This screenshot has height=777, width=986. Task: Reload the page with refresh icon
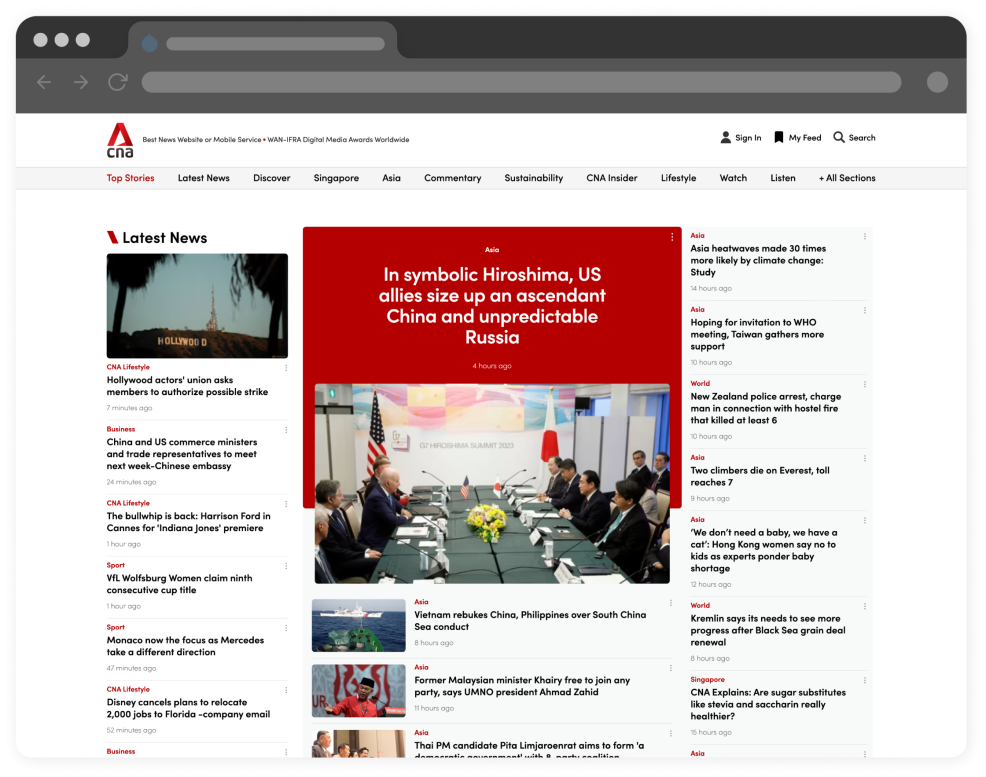pos(118,82)
